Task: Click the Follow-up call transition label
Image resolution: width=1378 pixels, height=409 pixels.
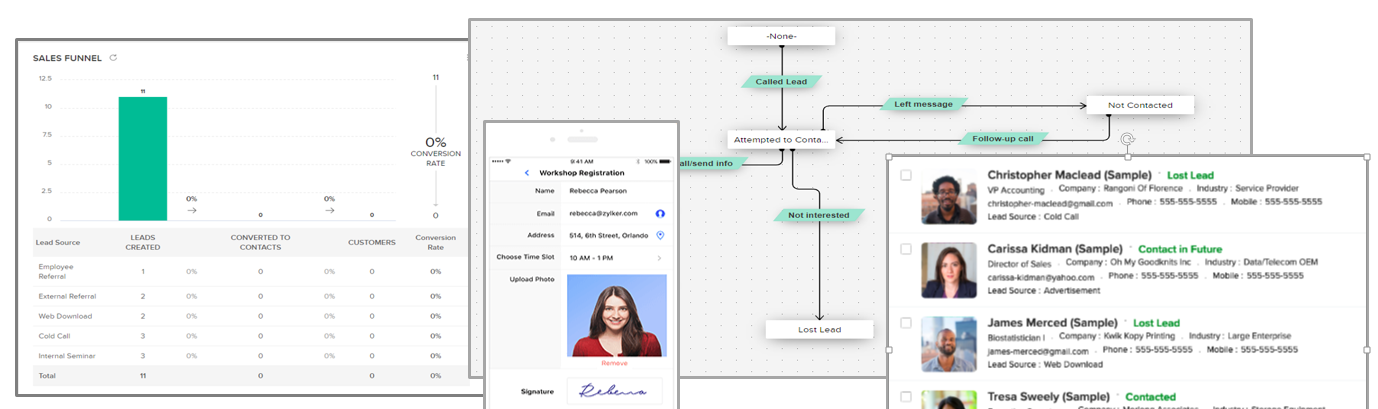Action: pos(1003,139)
